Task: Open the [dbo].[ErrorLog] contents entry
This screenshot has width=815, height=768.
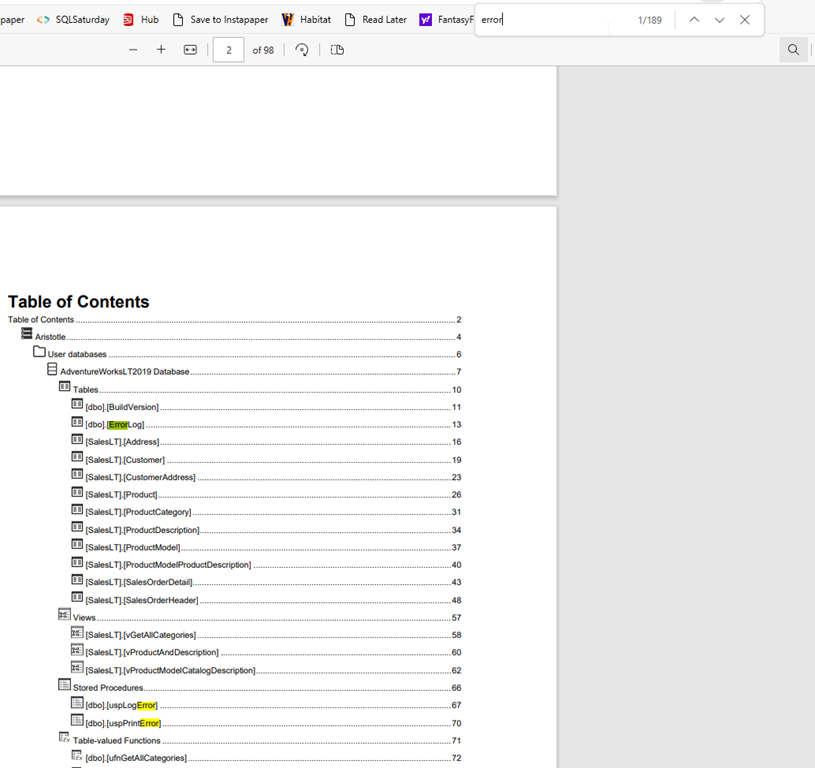Action: (115, 425)
